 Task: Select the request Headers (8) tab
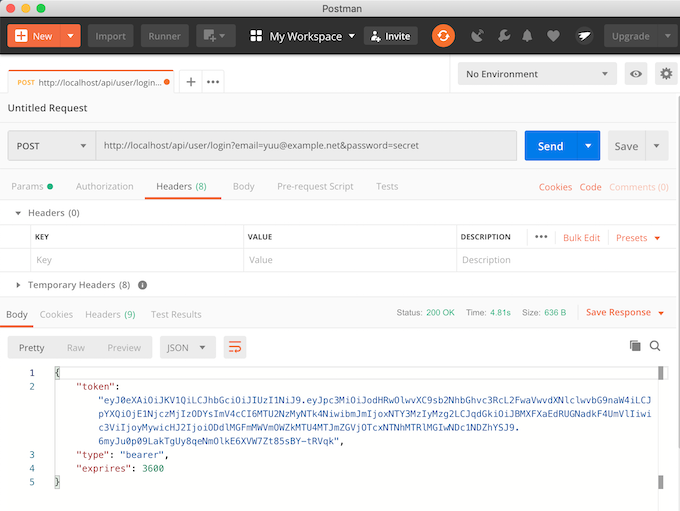(x=181, y=187)
